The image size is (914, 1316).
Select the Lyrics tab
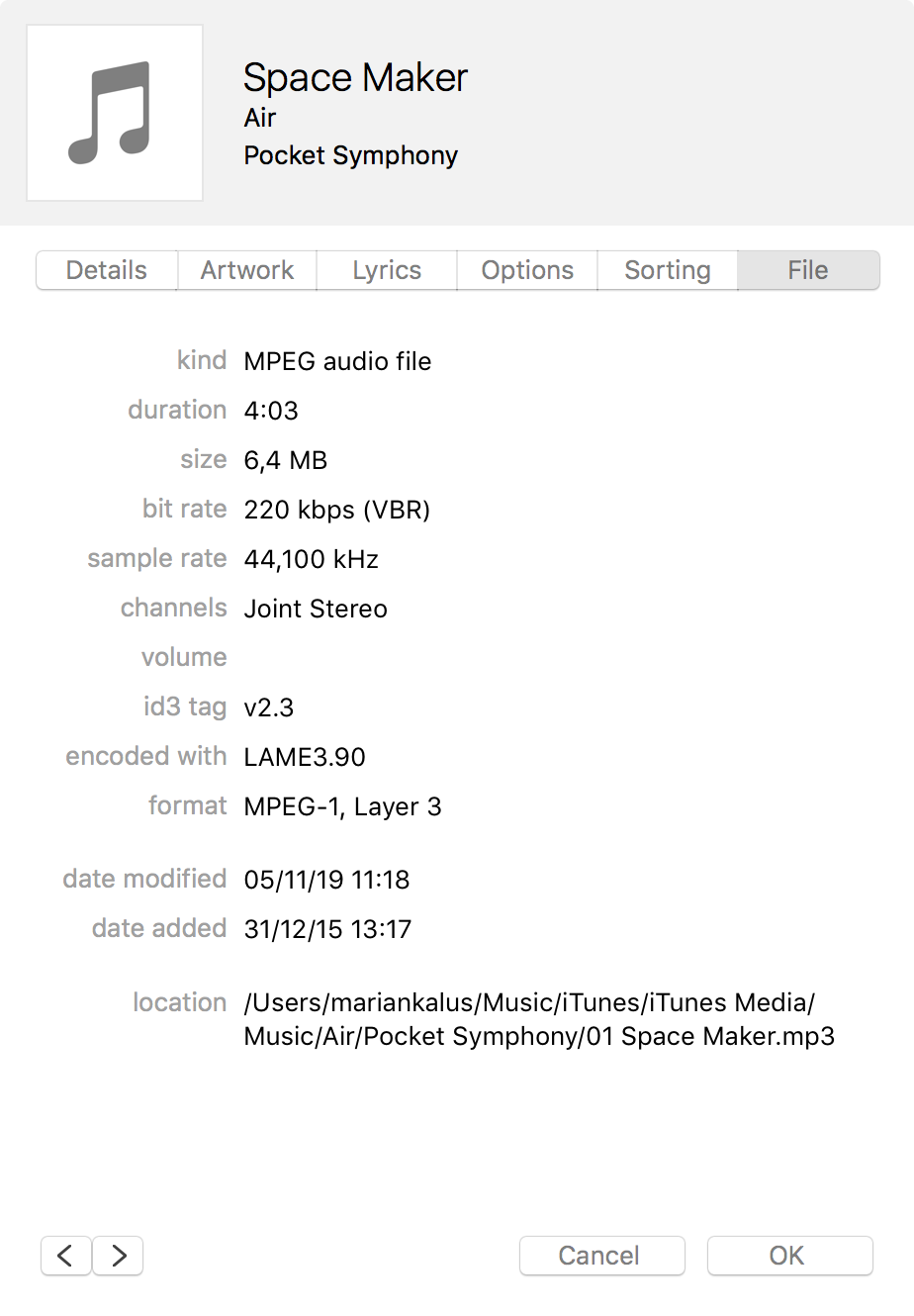click(x=387, y=270)
